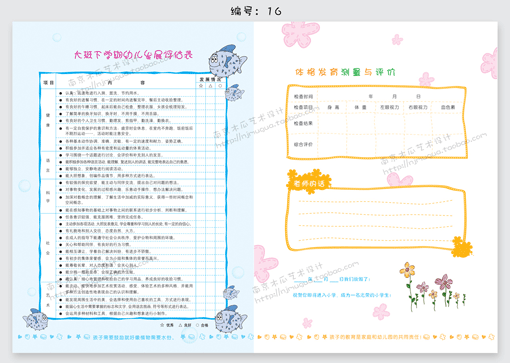Image resolution: width=510 pixels, height=363 pixels.
Task: Click the '合格' circle legend below the table
Action: pyautogui.click(x=202, y=325)
